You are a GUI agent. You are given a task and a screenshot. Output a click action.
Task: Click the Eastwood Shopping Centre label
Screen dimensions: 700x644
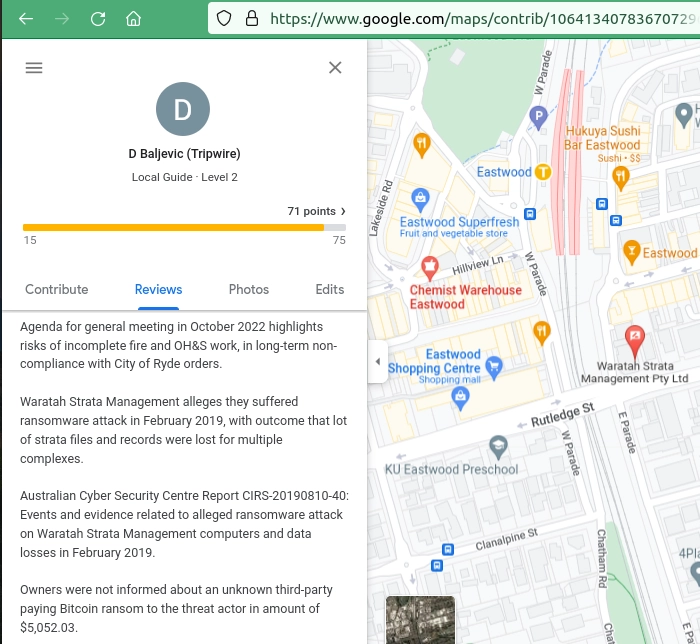[434, 361]
